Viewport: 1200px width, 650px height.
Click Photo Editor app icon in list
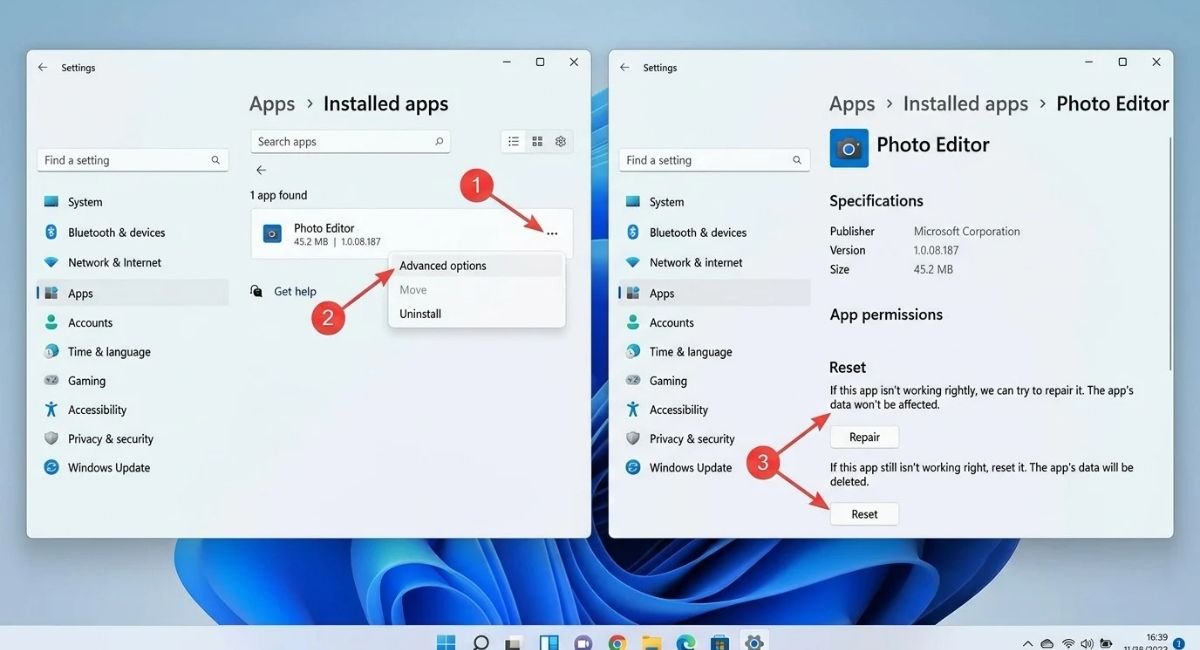pos(272,234)
